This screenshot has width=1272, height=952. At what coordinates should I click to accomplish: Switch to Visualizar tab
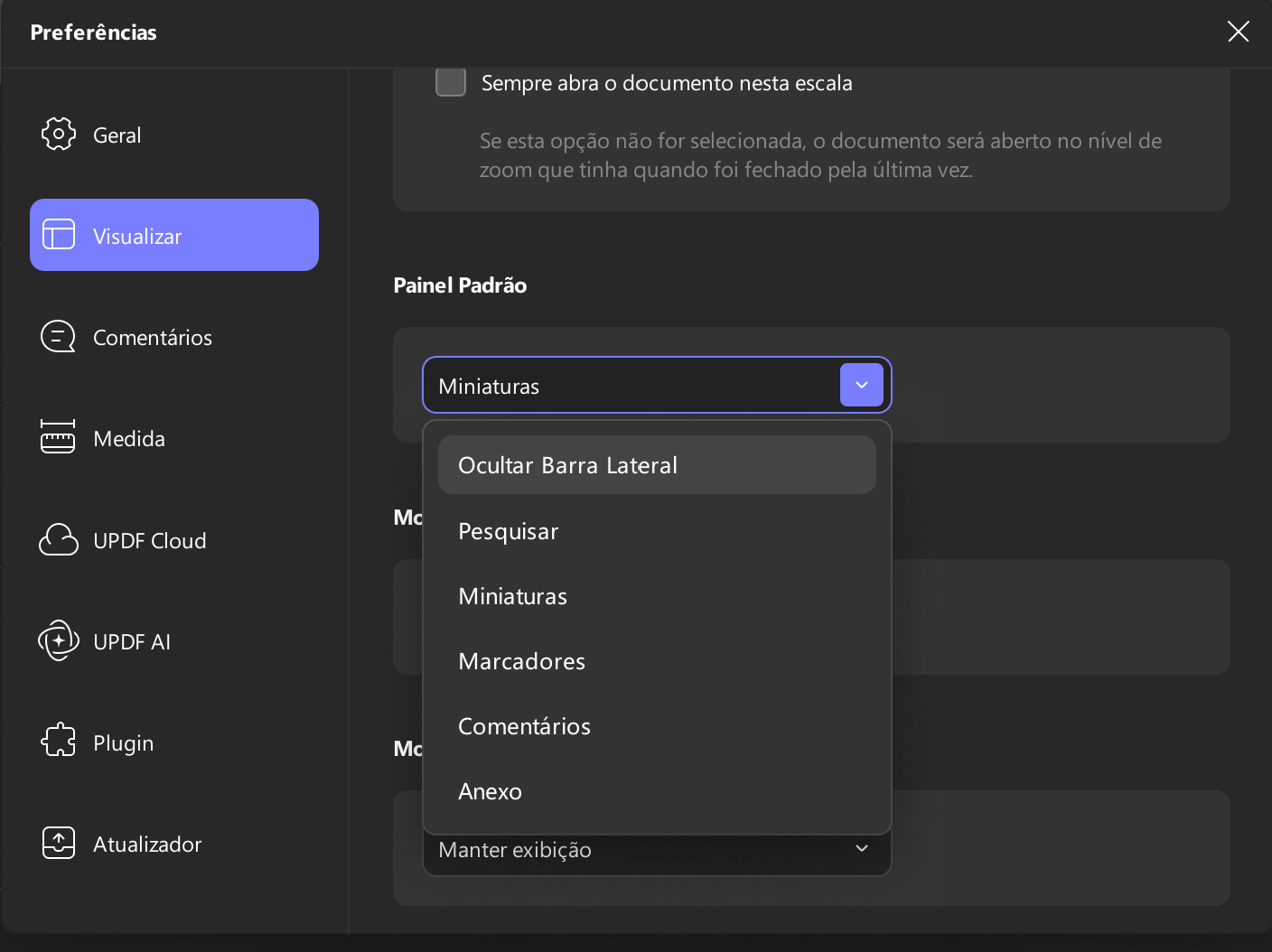click(x=174, y=235)
